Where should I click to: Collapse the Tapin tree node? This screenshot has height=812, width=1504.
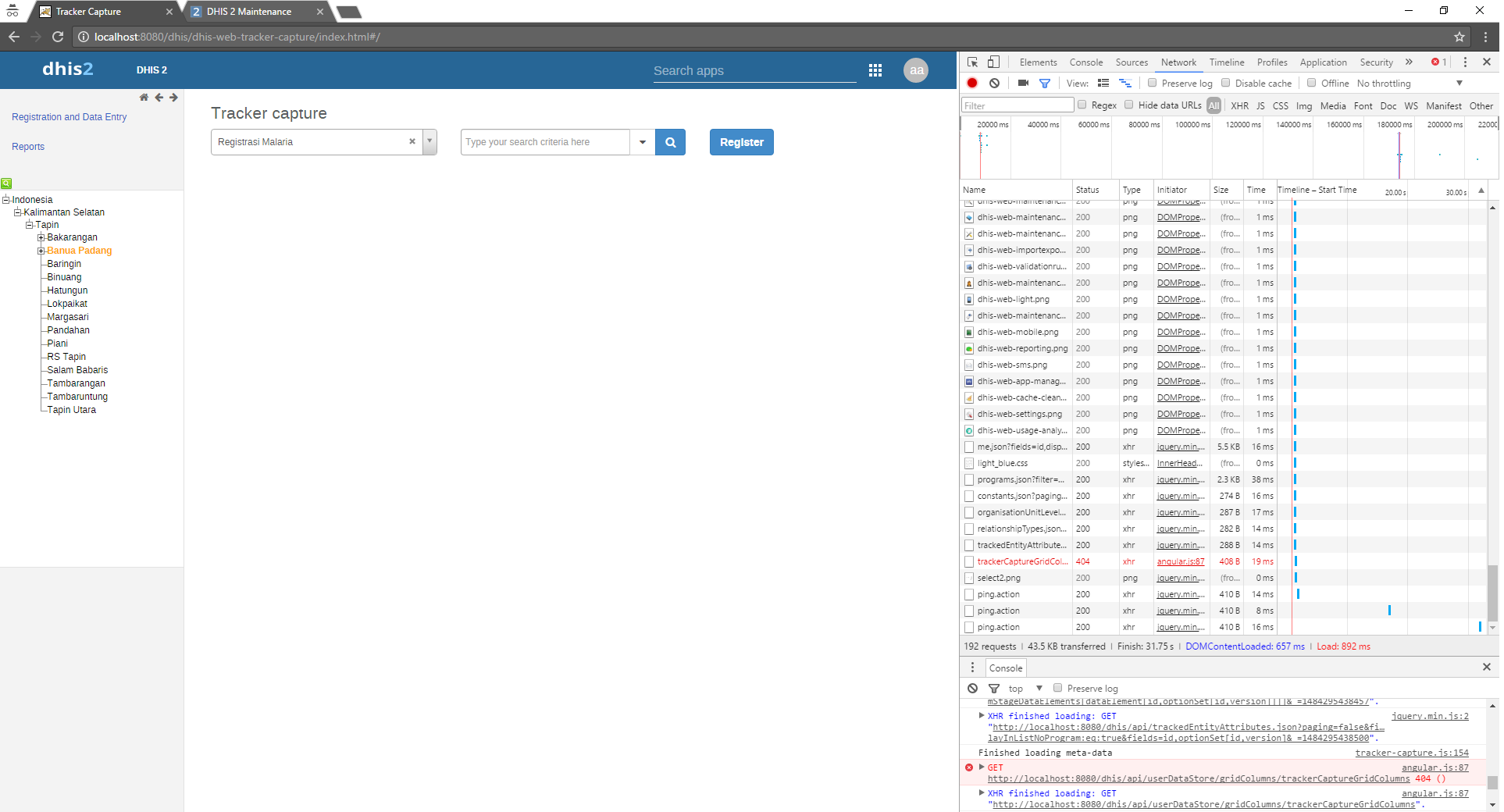[30, 225]
